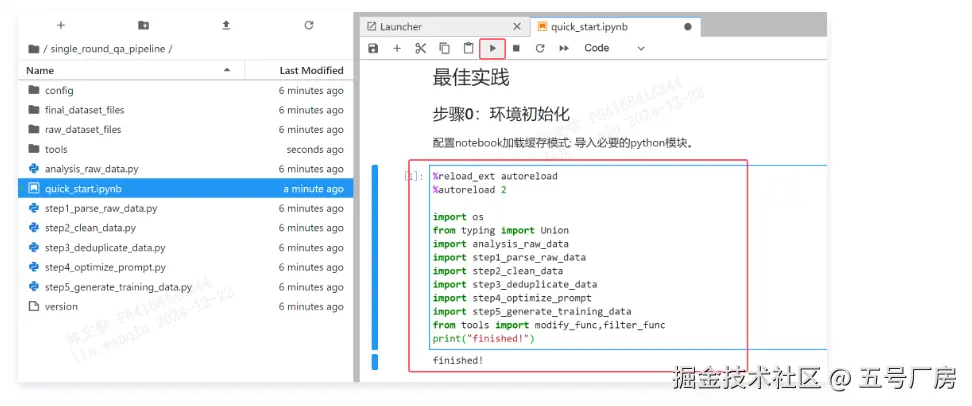The image size is (972, 406).
Task: Click the version file document icon
Action: [33, 307]
